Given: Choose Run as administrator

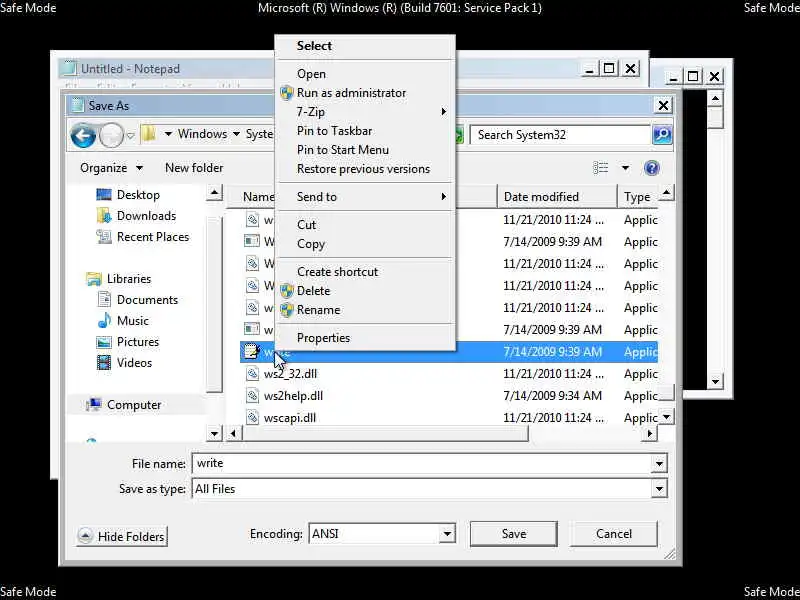Looking at the screenshot, I should pos(365,93).
